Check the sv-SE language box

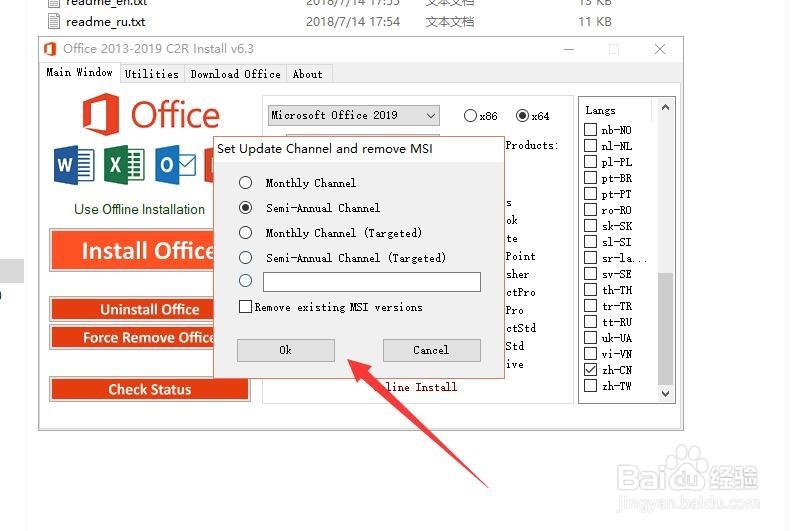click(x=591, y=274)
